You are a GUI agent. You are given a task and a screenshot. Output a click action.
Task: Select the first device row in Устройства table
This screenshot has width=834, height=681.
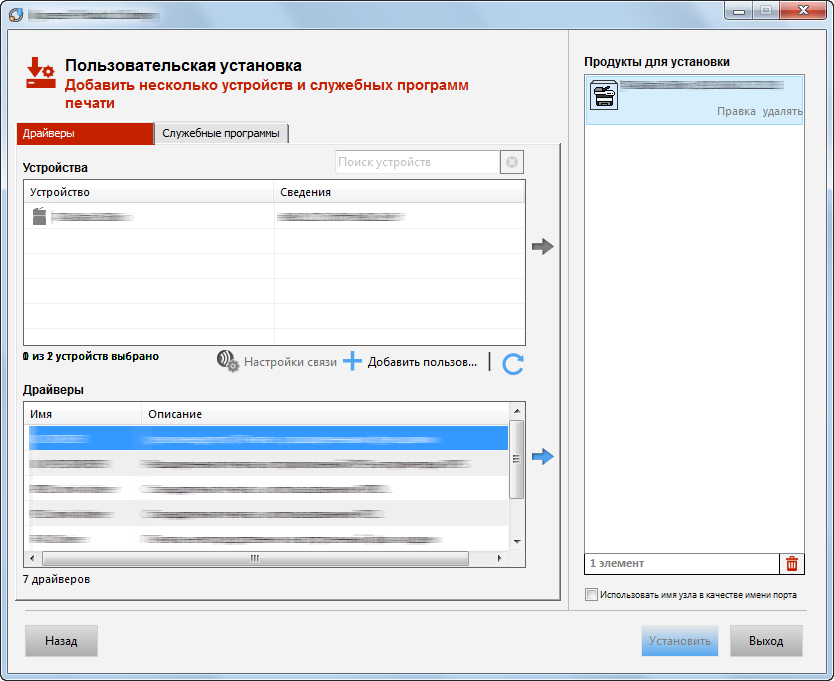tap(274, 217)
